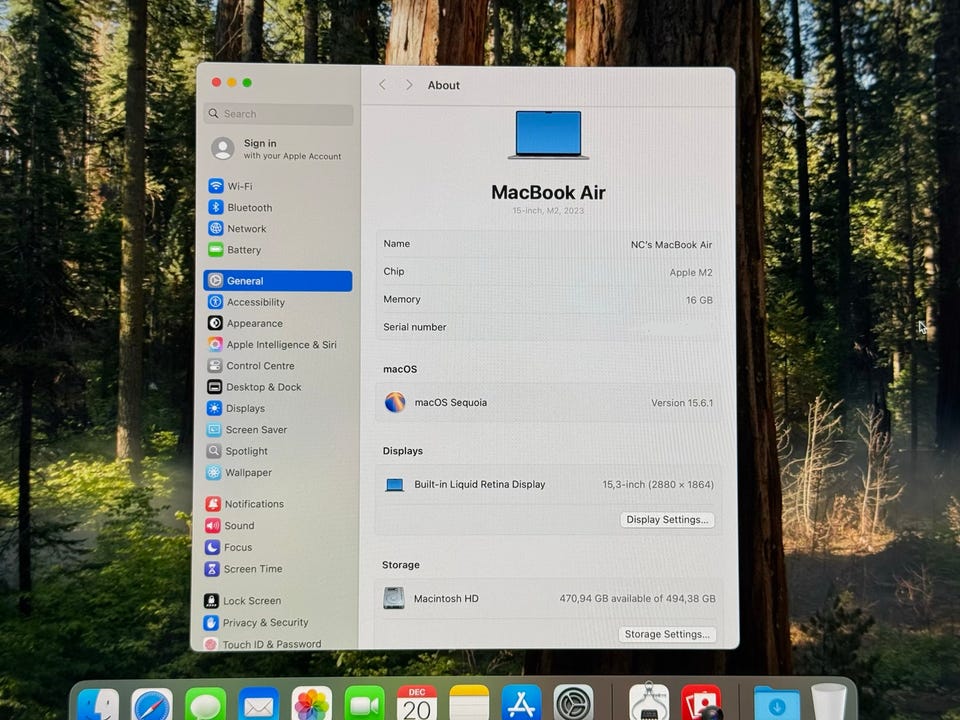Launch Safari from the Dock

[x=152, y=705]
